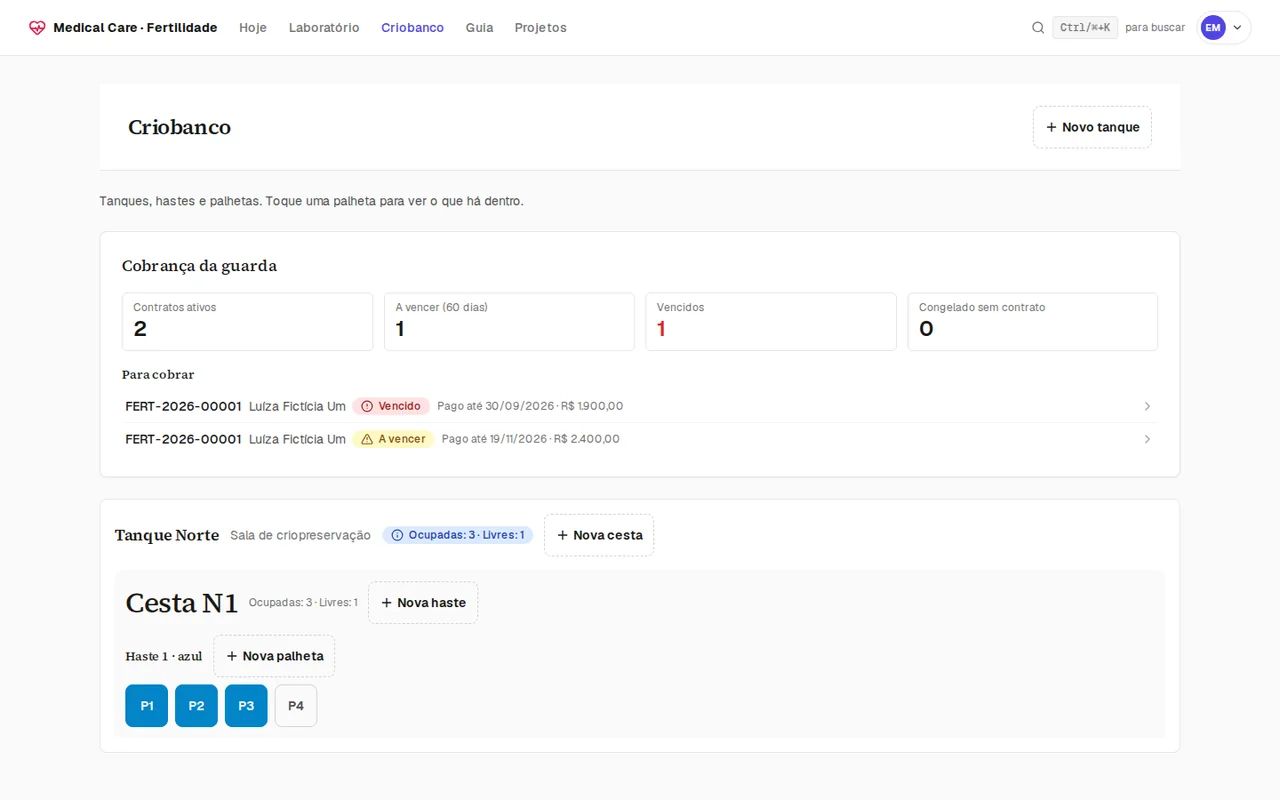Click the A vencer (60 dias) card
The image size is (1280, 800).
[509, 322]
